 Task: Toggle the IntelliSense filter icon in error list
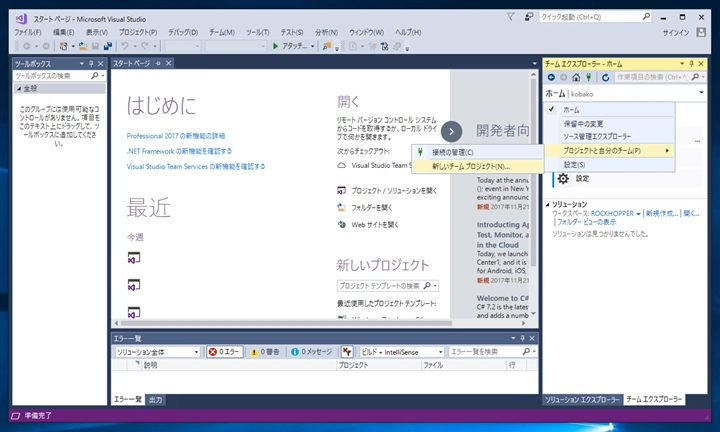[347, 352]
